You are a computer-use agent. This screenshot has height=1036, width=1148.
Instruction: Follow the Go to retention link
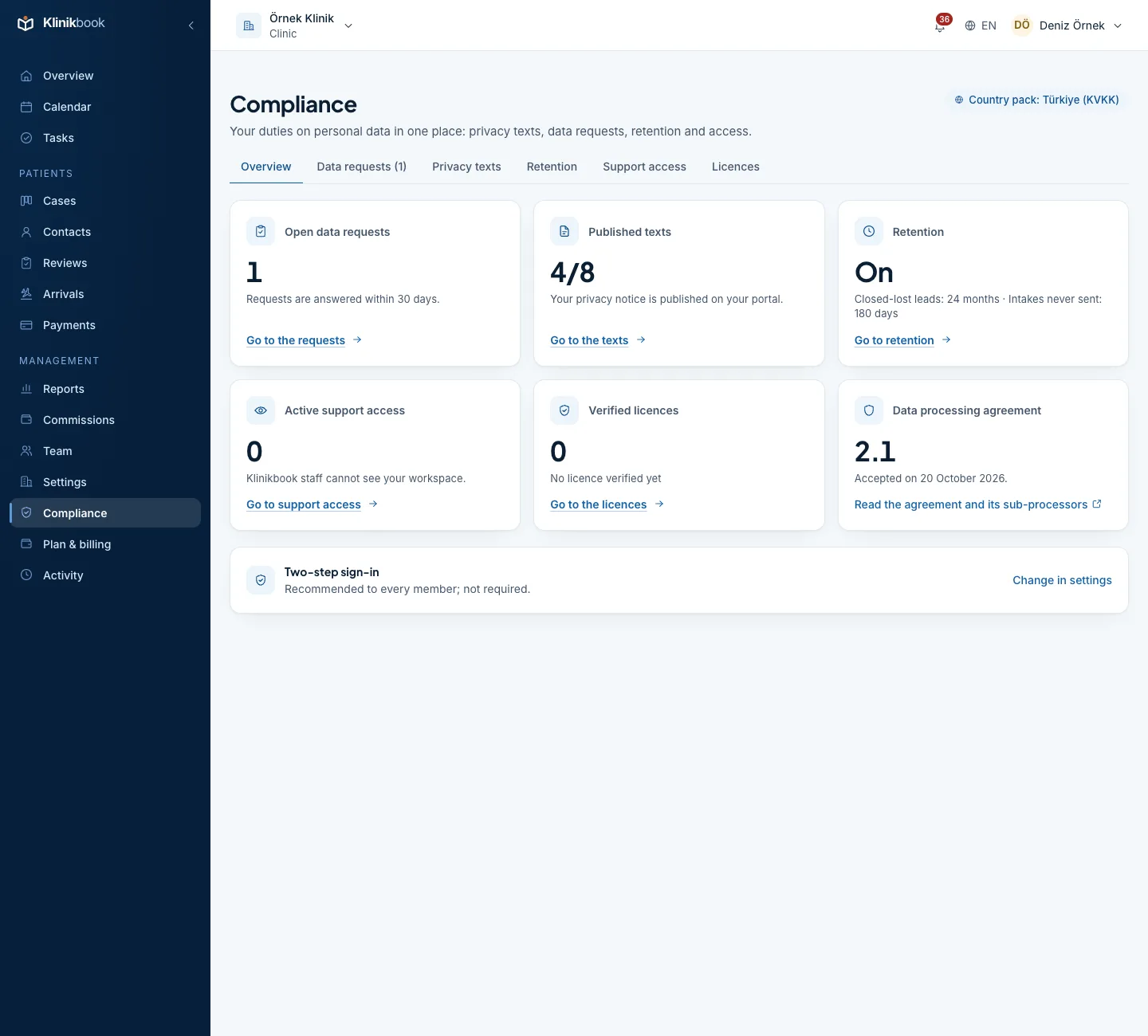[x=902, y=340]
